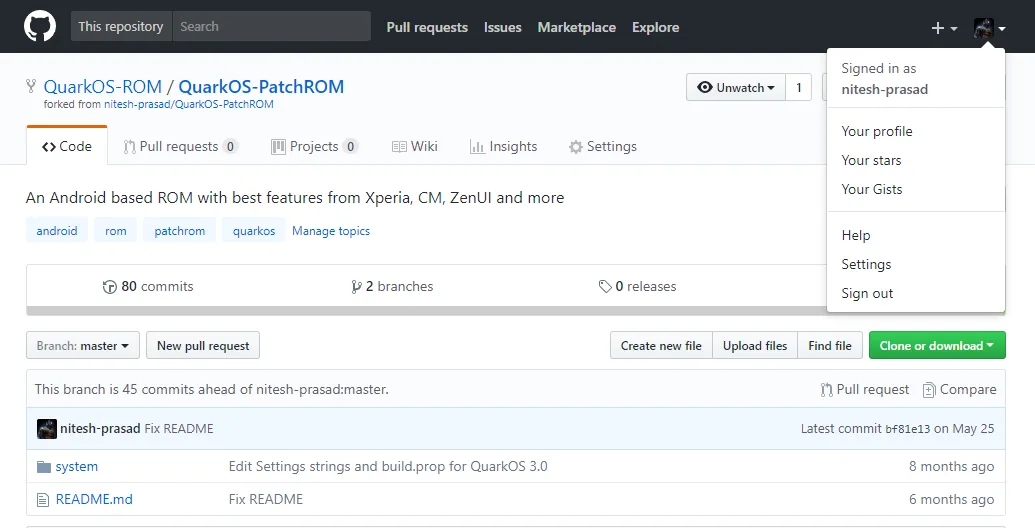Open Issues in the top navigation

[502, 27]
